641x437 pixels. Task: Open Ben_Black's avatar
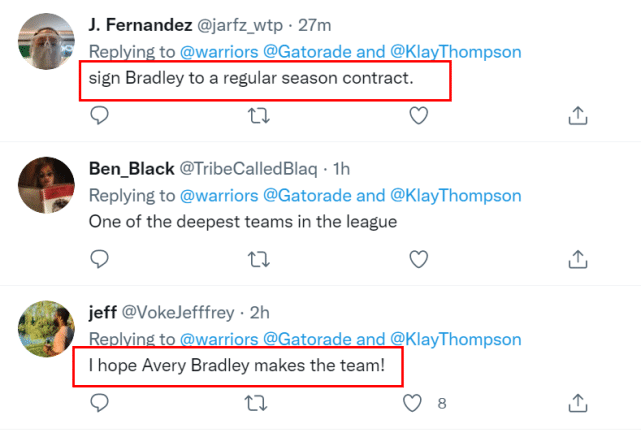click(47, 185)
